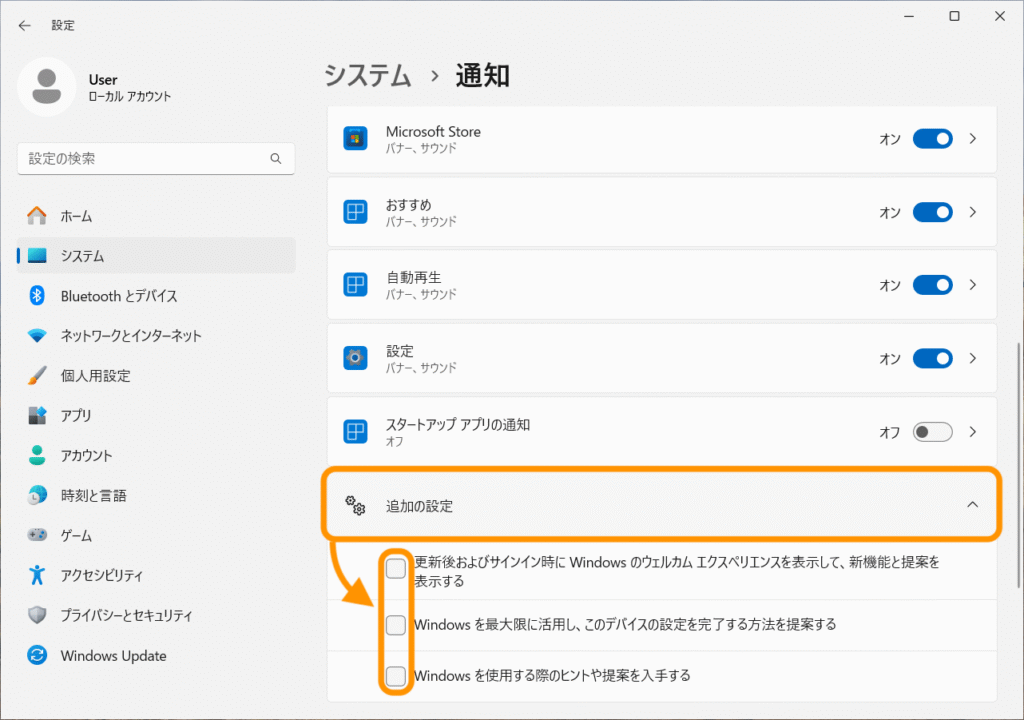
Task: Collapse 追加の設定 with the up chevron
Action: pyautogui.click(x=973, y=504)
